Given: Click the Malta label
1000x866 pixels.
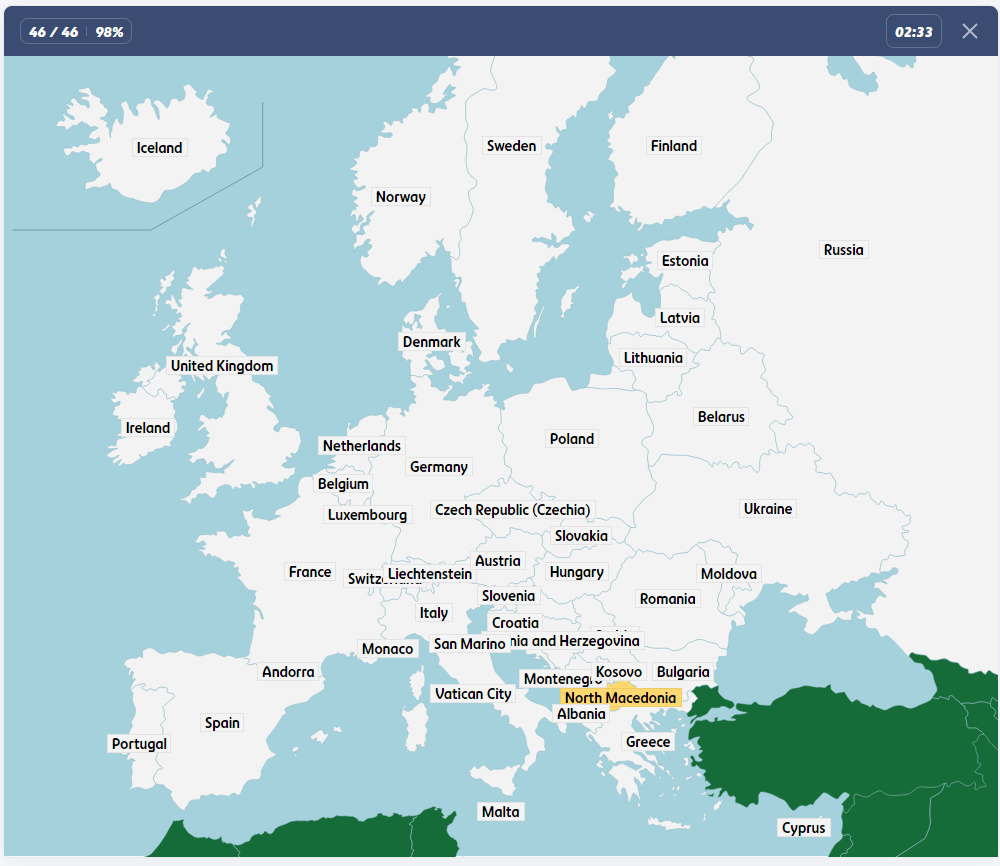Looking at the screenshot, I should click(500, 812).
